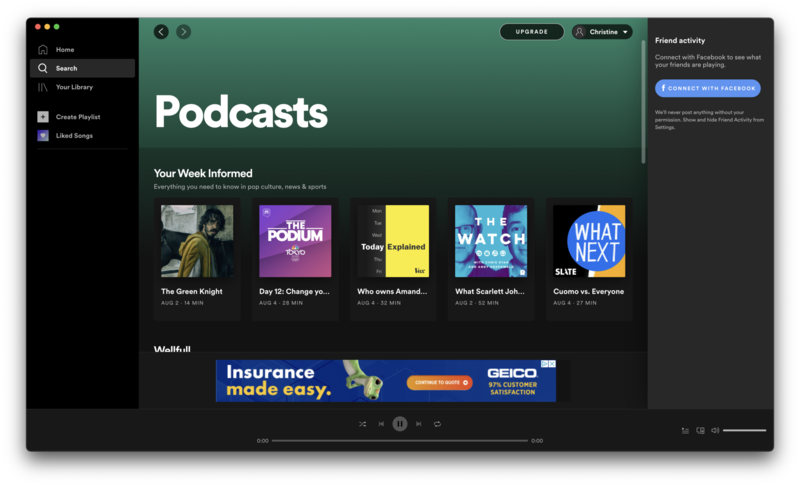Skip to the previous track
The width and height of the screenshot is (800, 486).
click(x=381, y=424)
